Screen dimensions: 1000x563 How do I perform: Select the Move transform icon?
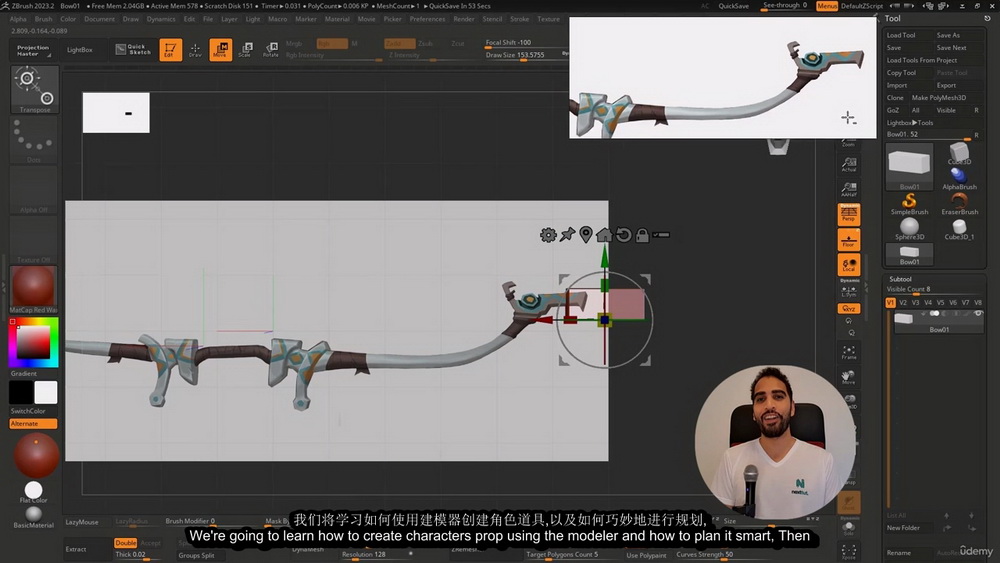click(220, 50)
